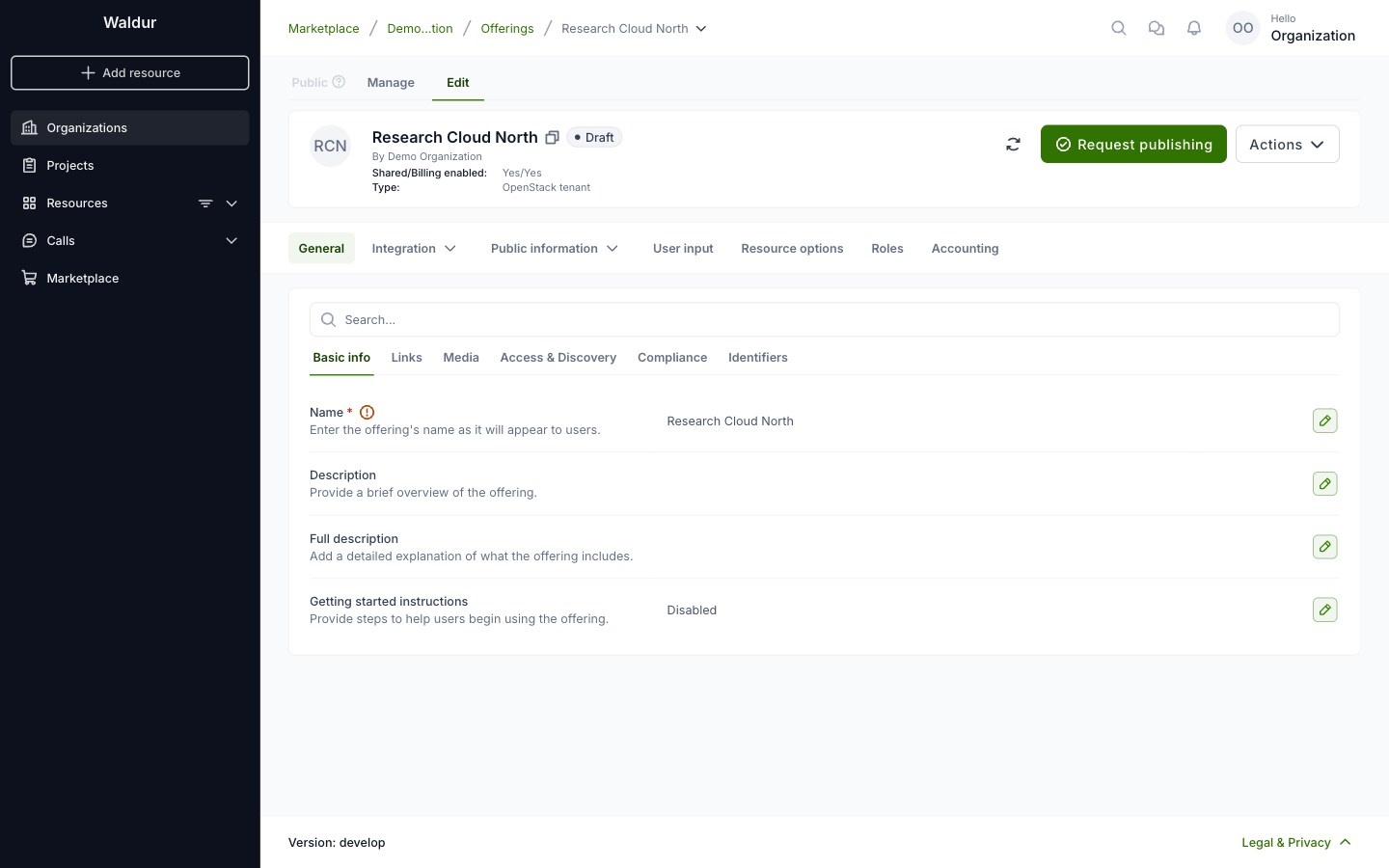This screenshot has width=1389, height=868.
Task: Open the Roles tab
Action: click(x=887, y=248)
